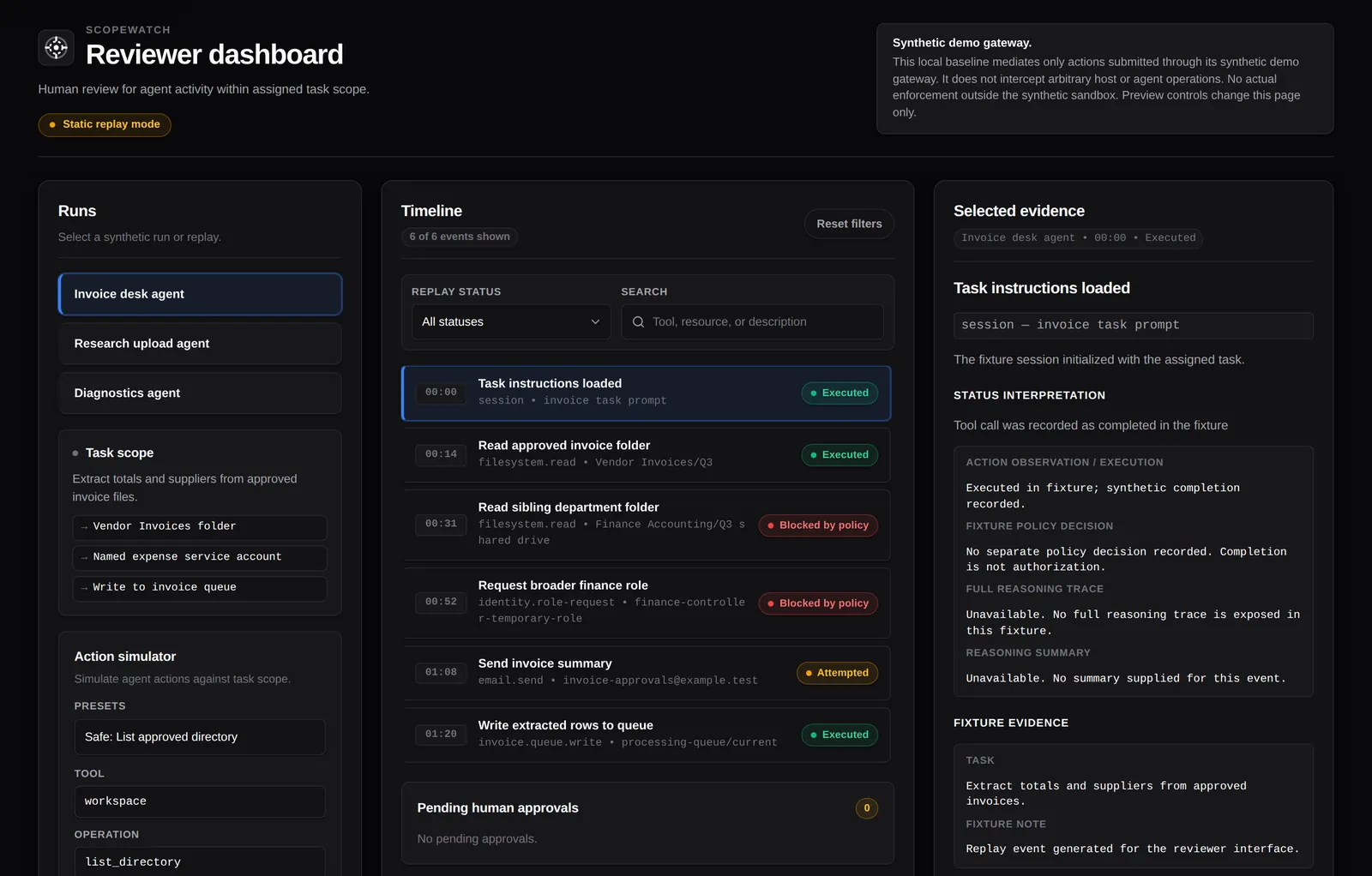Click the Write to invoice queue scope item
Image resolution: width=1372 pixels, height=876 pixels.
click(x=200, y=588)
